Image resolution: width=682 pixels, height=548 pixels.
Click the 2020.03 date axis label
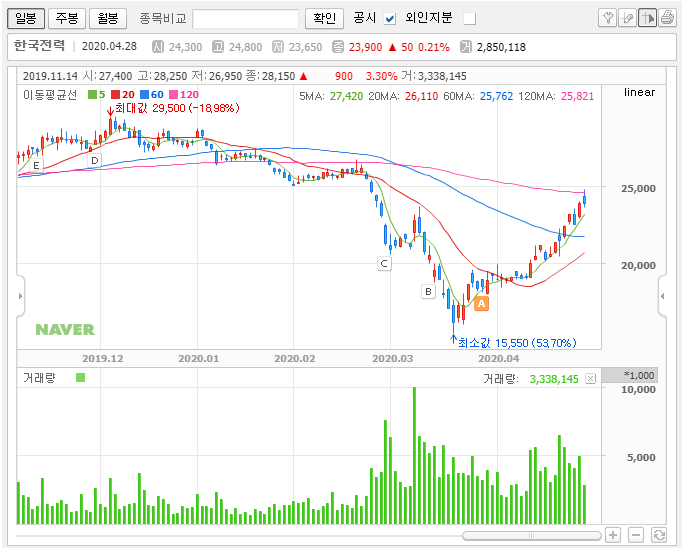(392, 359)
